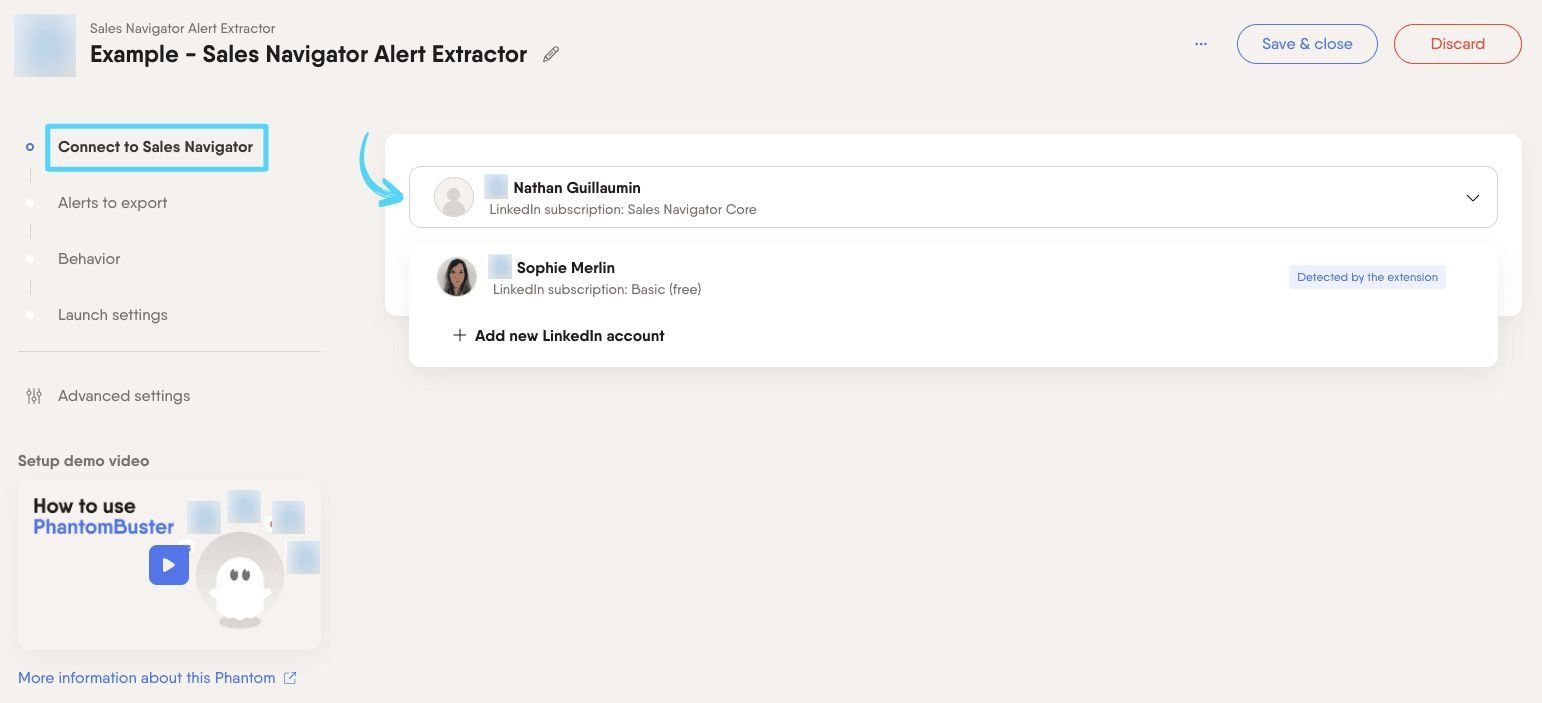
Task: Click the plus icon for new LinkedIn account
Action: click(460, 335)
